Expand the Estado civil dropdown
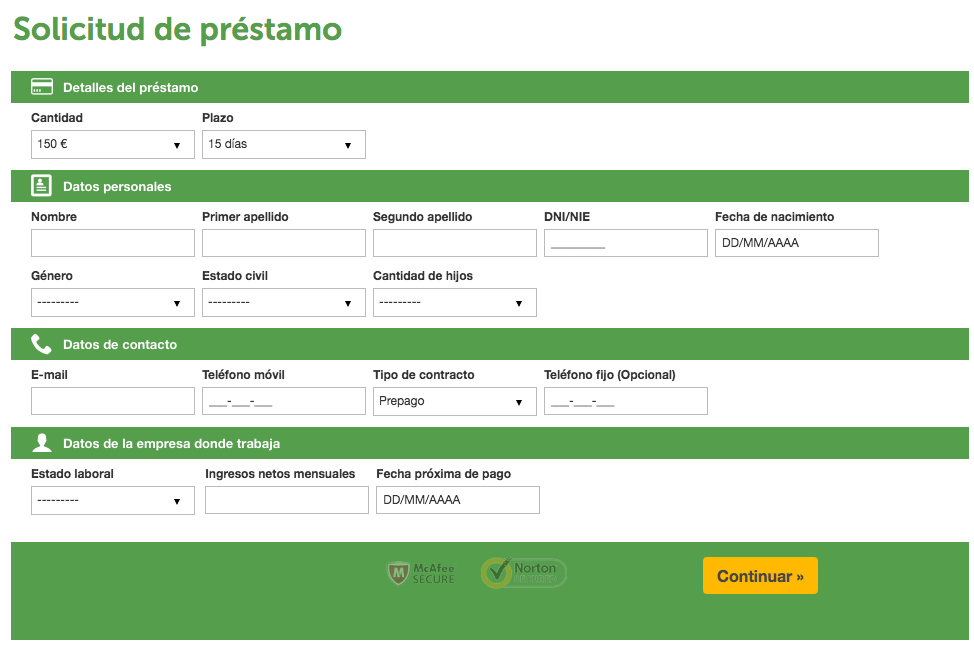Screen dimensions: 974x647 point(283,302)
